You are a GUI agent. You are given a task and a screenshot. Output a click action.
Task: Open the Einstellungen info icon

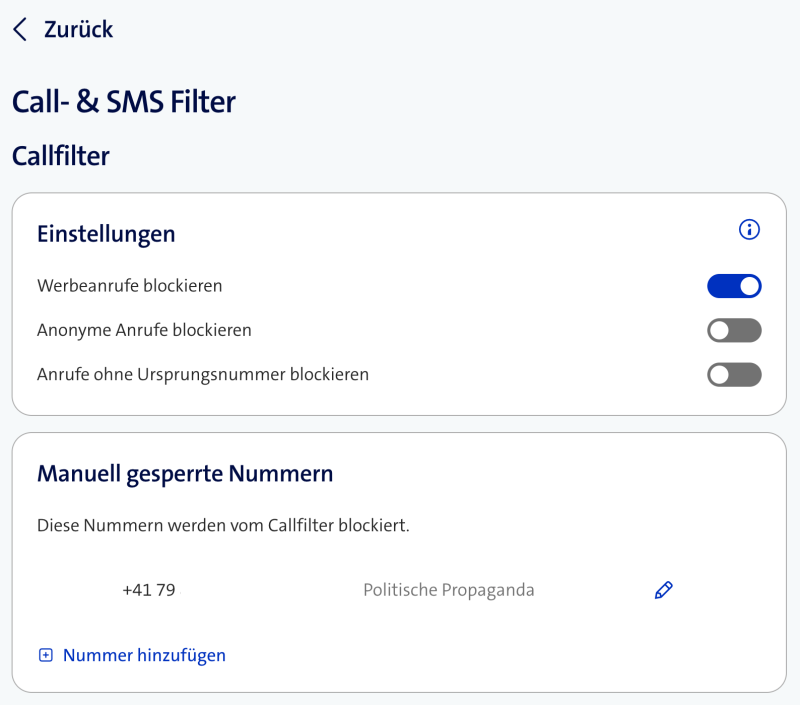tap(749, 230)
